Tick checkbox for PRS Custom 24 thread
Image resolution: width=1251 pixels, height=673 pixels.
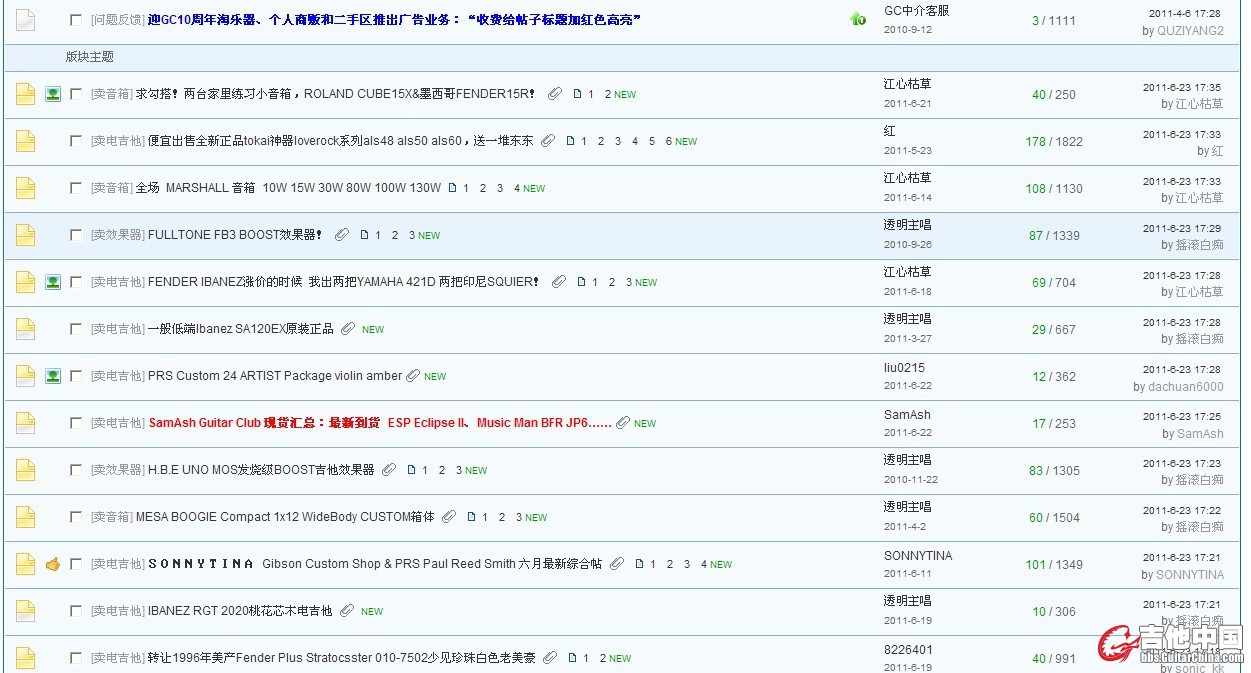pos(76,376)
